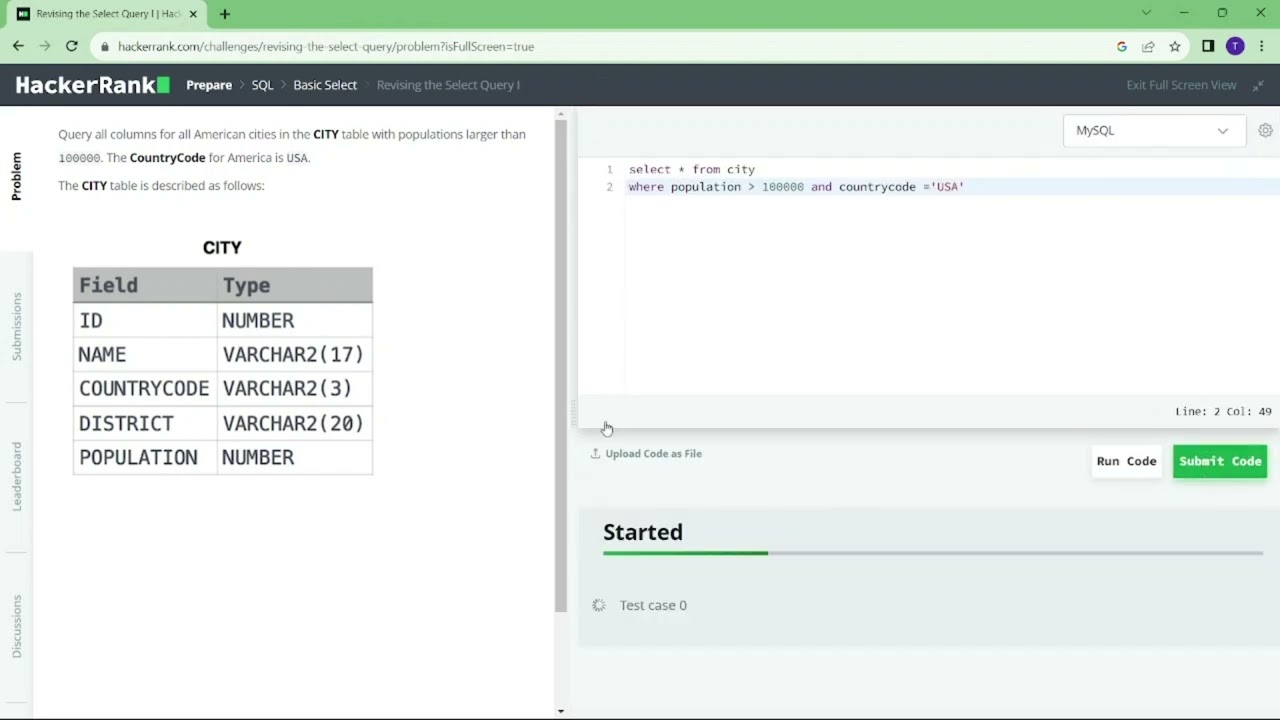Click the NAME field cell
The width and height of the screenshot is (1280, 720).
pyautogui.click(x=144, y=355)
